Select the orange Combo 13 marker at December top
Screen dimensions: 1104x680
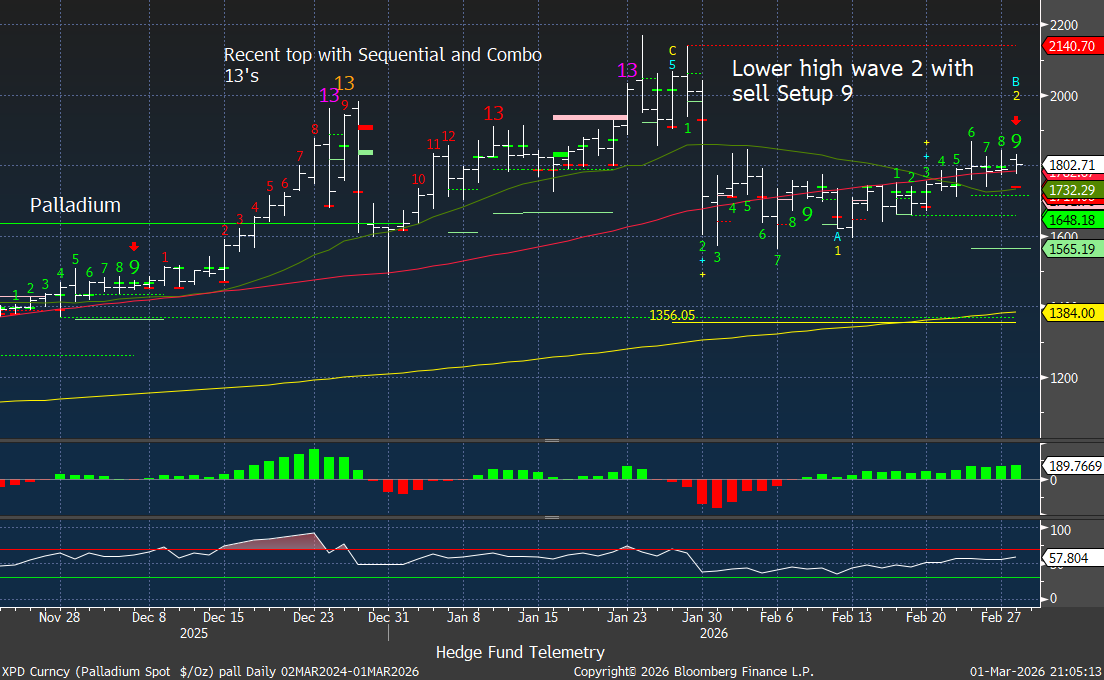click(x=344, y=84)
